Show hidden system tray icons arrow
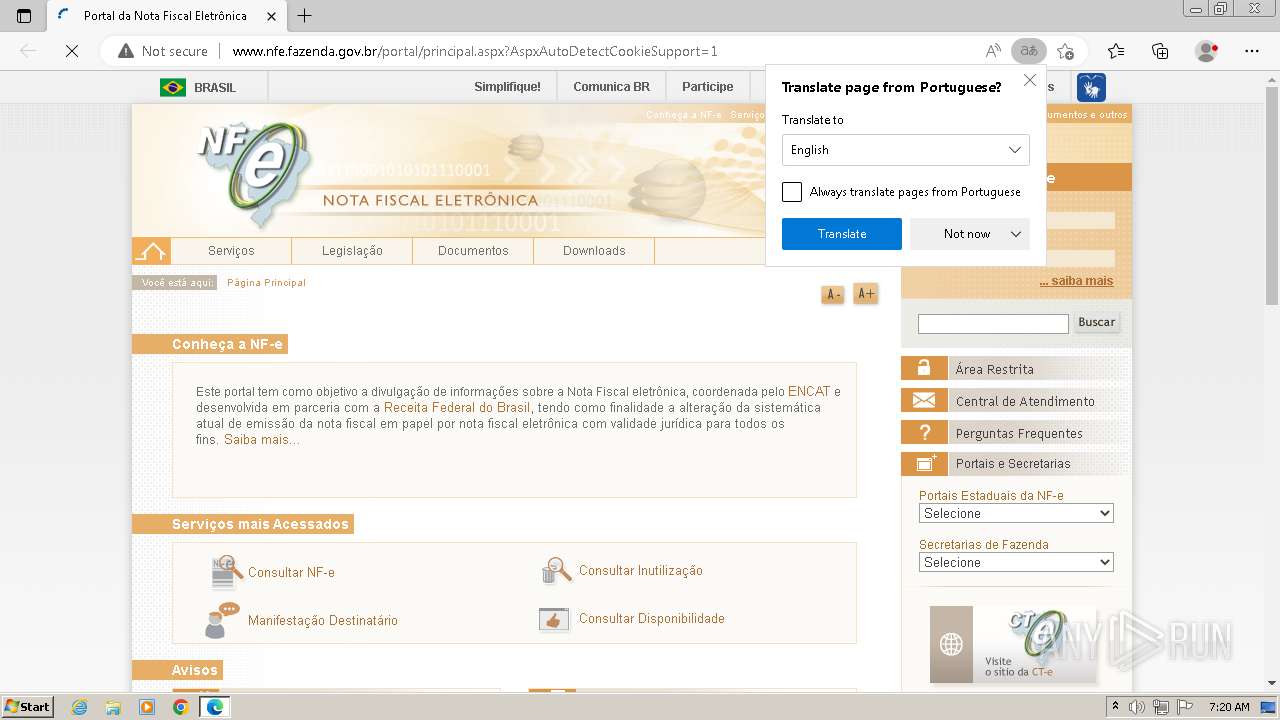 [x=1115, y=707]
